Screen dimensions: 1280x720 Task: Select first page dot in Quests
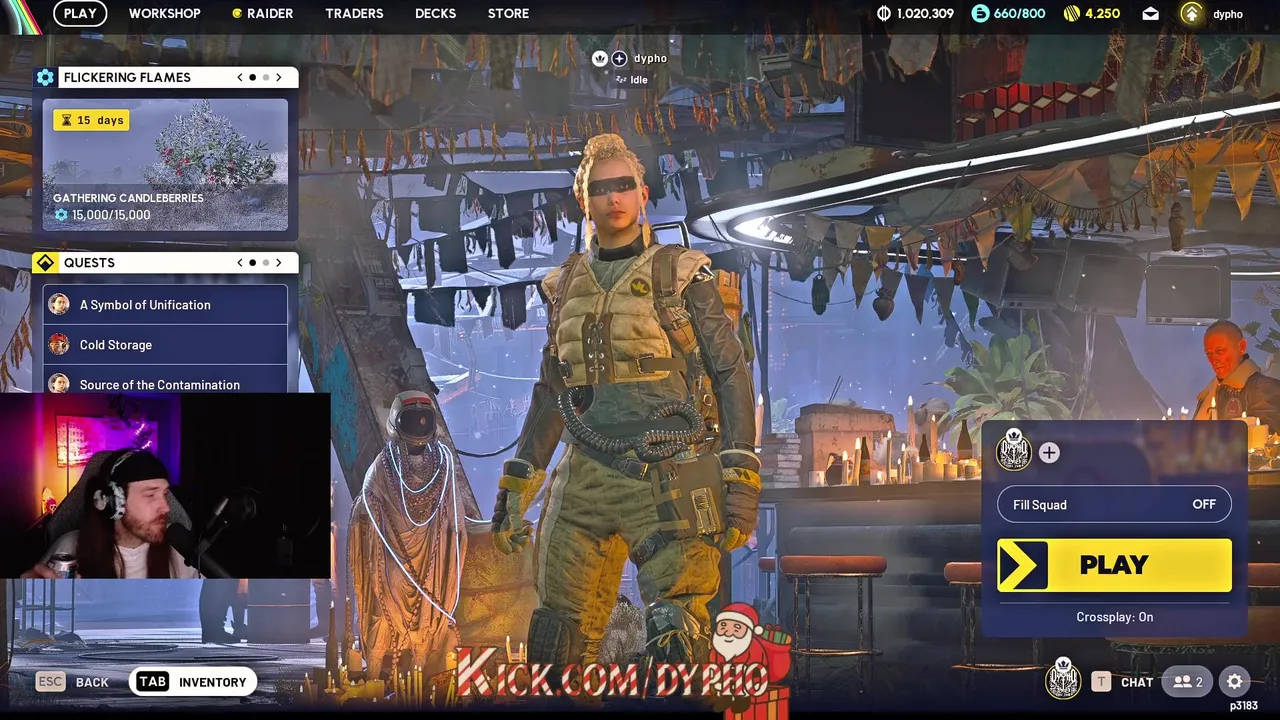(x=252, y=262)
